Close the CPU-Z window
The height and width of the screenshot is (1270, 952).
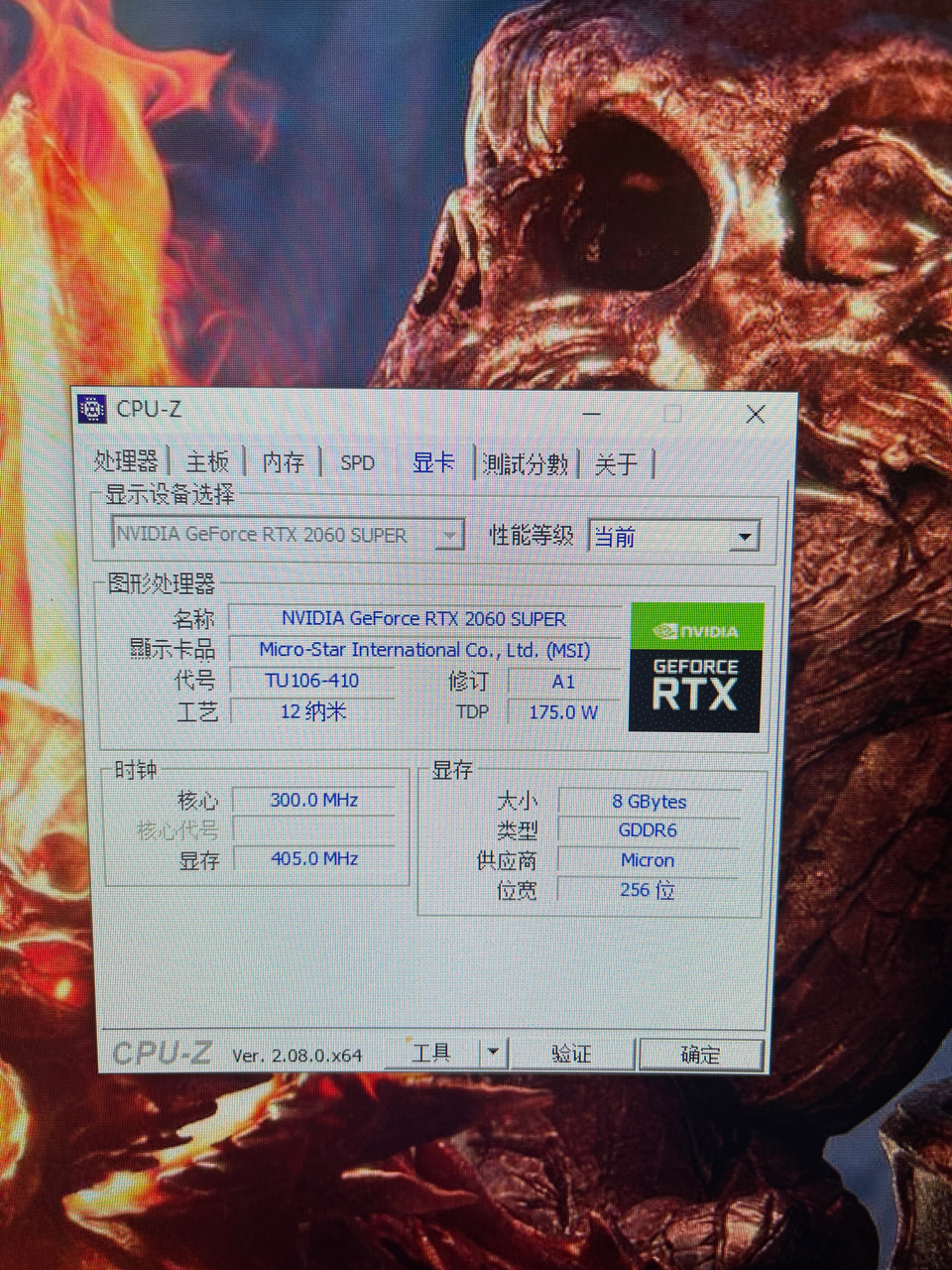click(756, 414)
